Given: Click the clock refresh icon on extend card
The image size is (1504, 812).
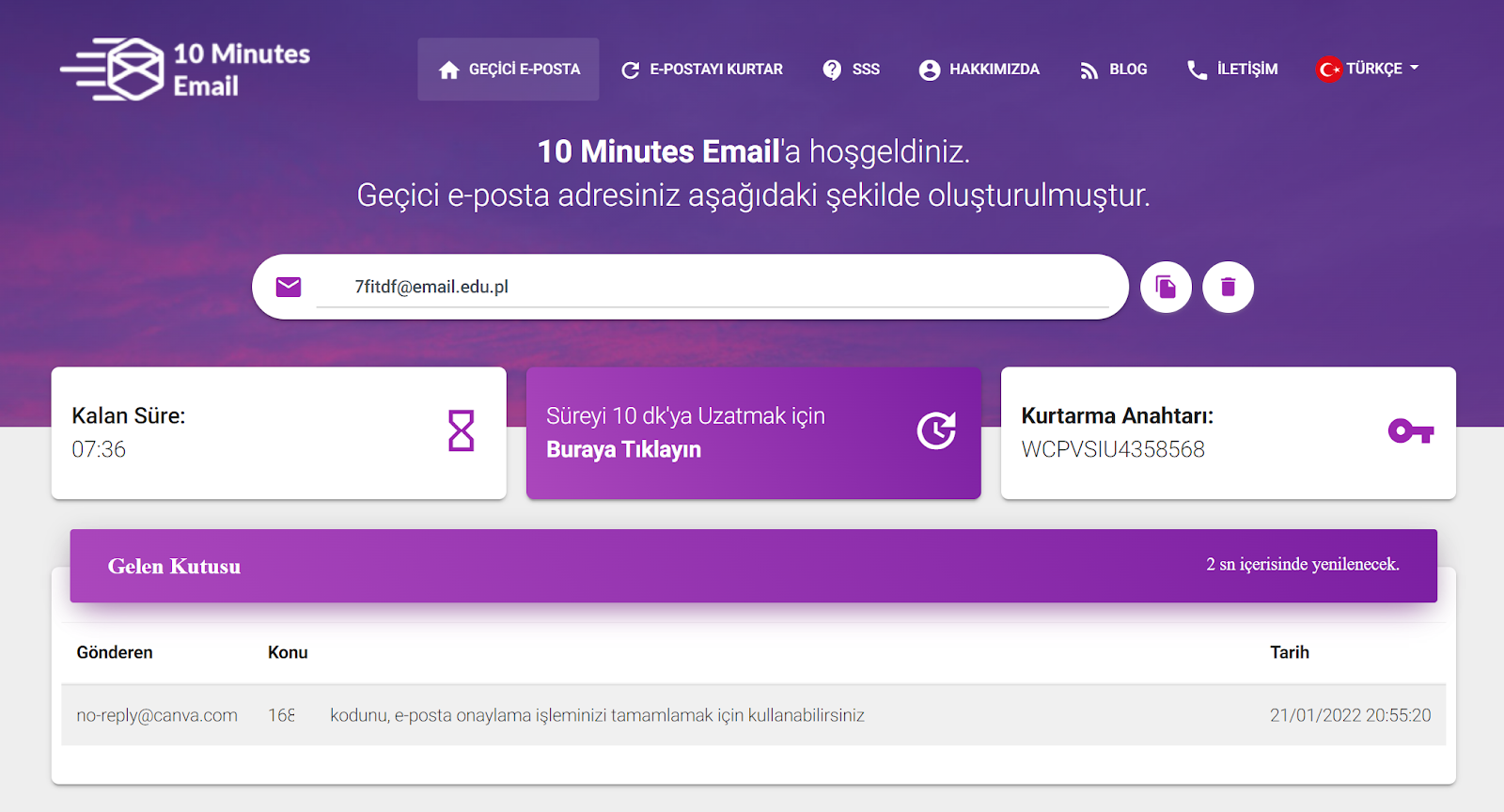Looking at the screenshot, I should [x=937, y=431].
